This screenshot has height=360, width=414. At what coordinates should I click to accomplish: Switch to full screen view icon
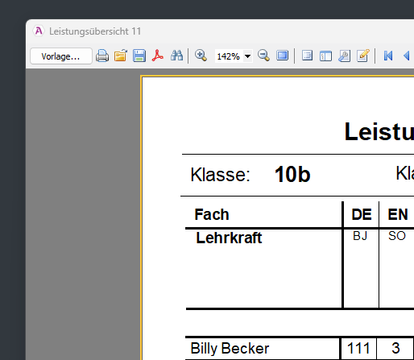282,56
